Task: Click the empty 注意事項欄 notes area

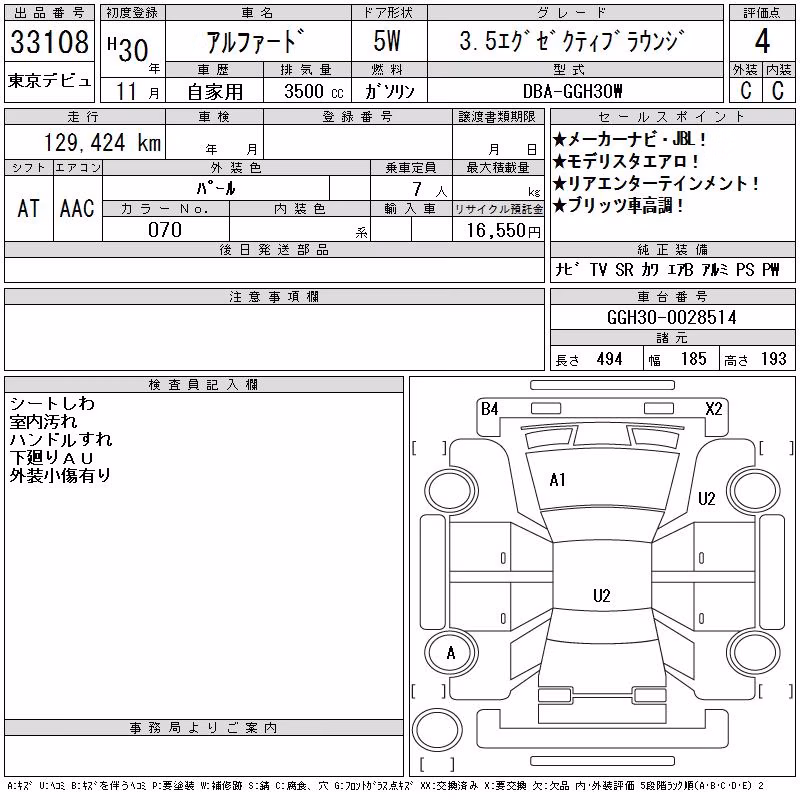Action: [x=274, y=337]
